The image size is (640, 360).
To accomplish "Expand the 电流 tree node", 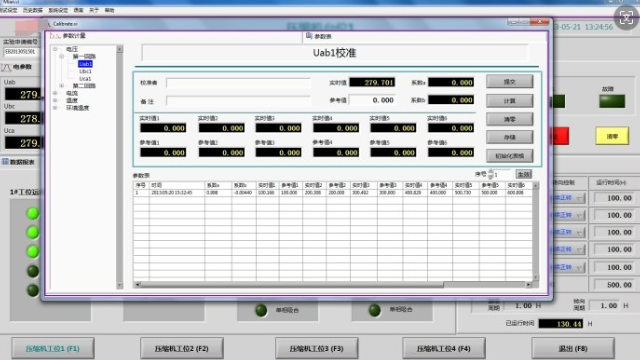I will 55,93.
